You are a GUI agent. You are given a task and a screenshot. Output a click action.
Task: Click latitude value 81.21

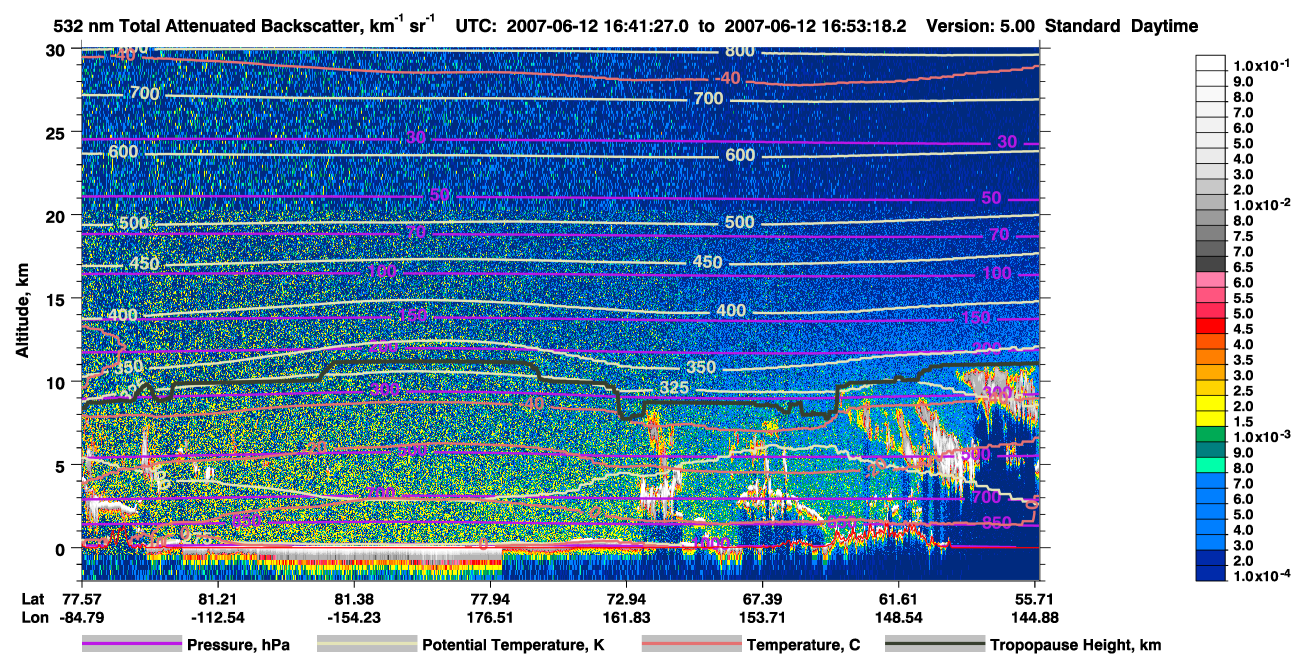coord(217,598)
